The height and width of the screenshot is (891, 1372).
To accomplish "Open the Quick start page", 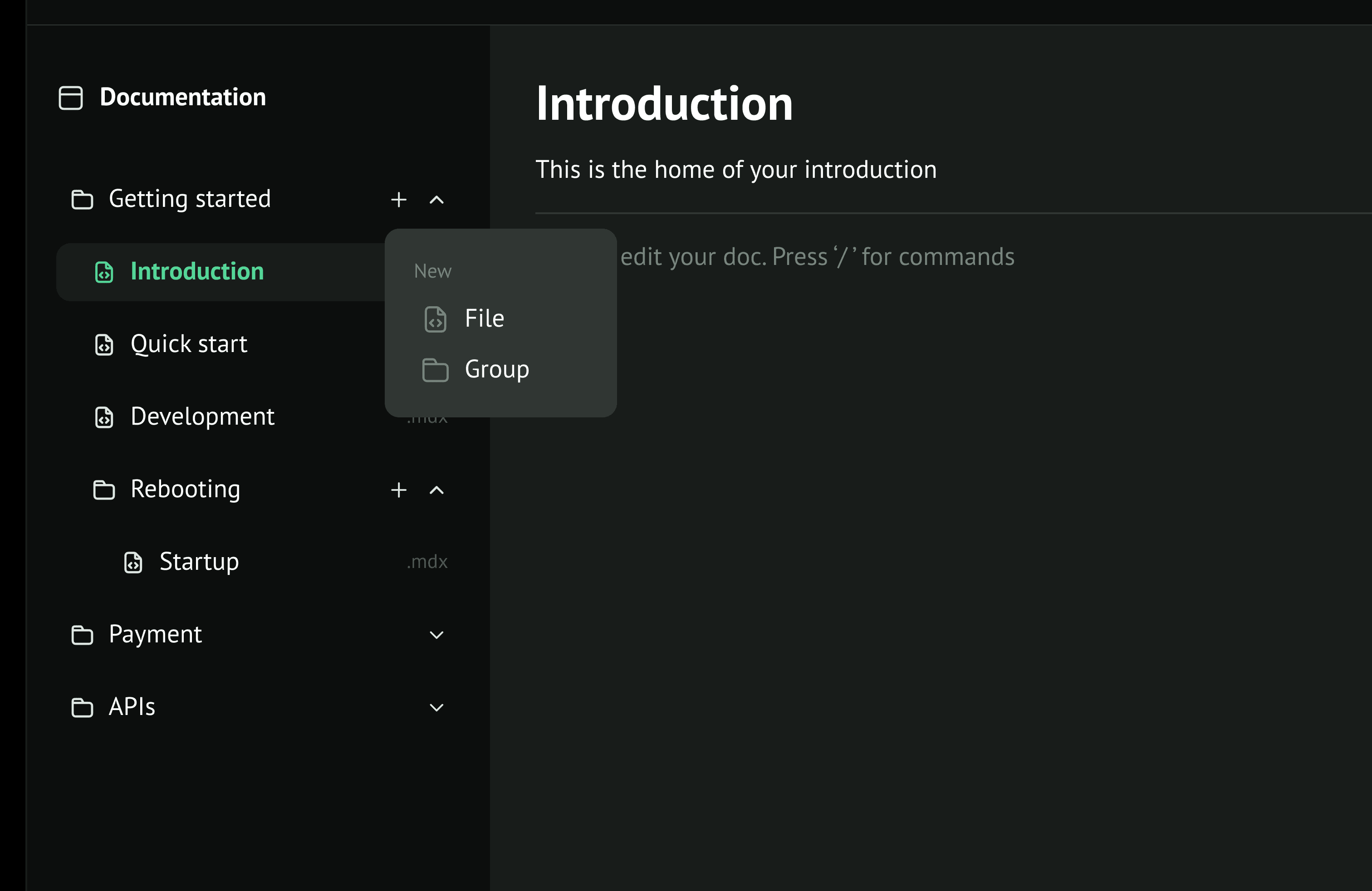I will tap(188, 344).
